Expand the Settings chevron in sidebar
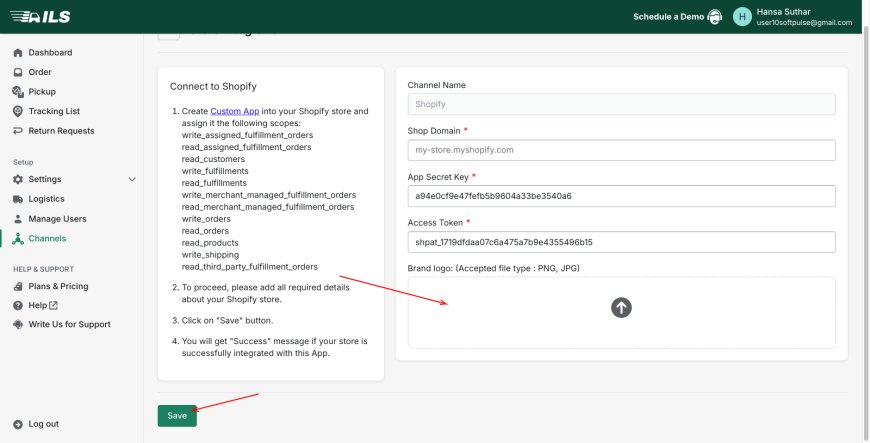 (132, 179)
